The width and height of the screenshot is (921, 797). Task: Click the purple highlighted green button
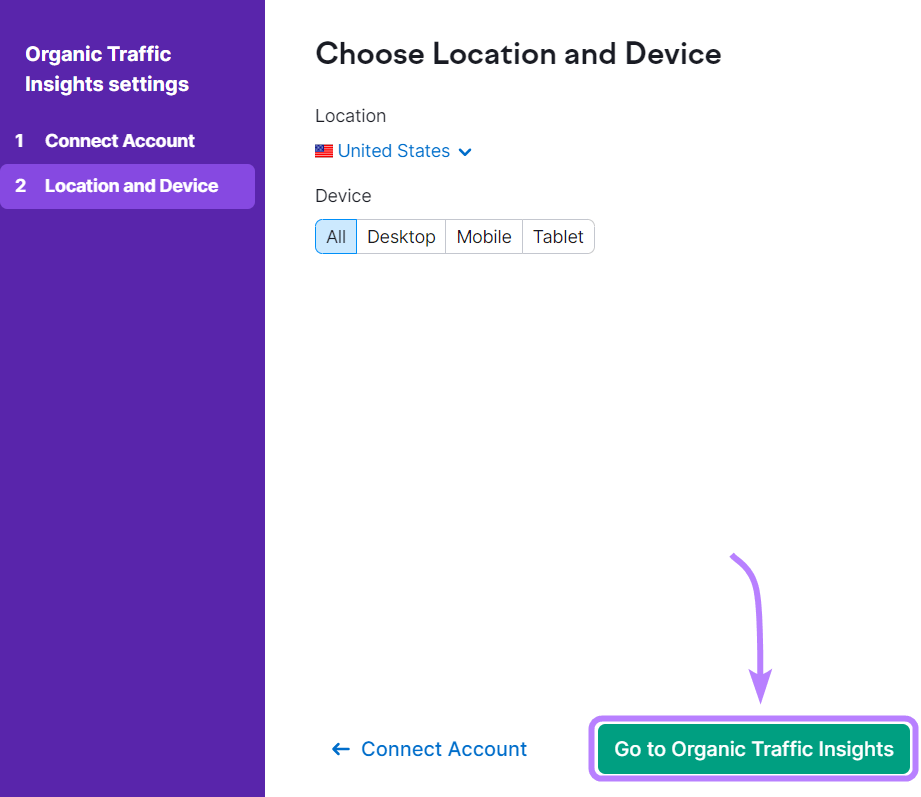point(753,749)
